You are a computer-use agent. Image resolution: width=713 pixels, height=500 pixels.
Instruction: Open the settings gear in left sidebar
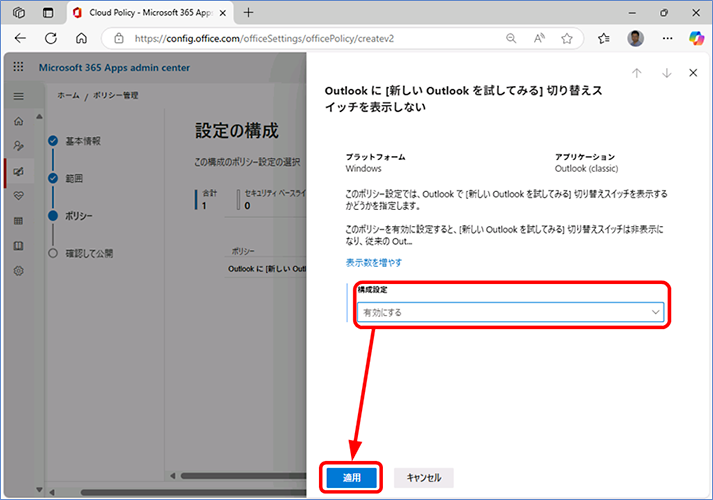[x=19, y=271]
